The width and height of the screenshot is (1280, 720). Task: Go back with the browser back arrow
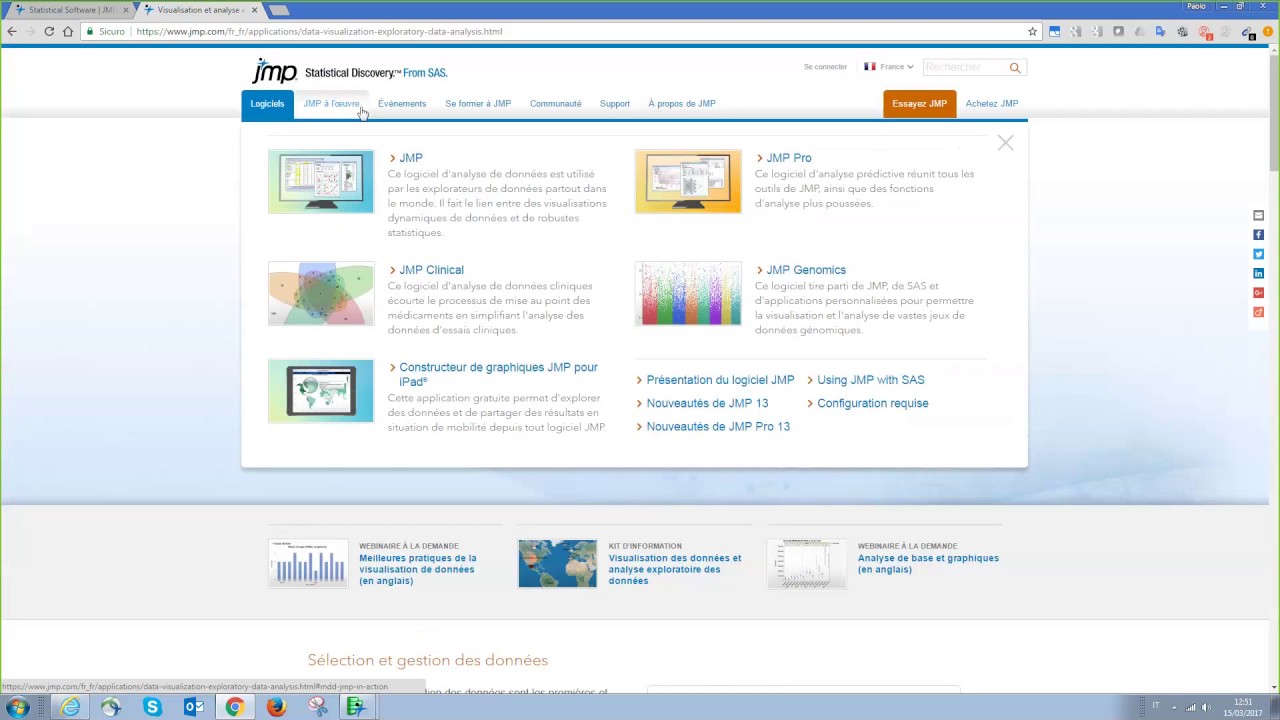pyautogui.click(x=12, y=31)
